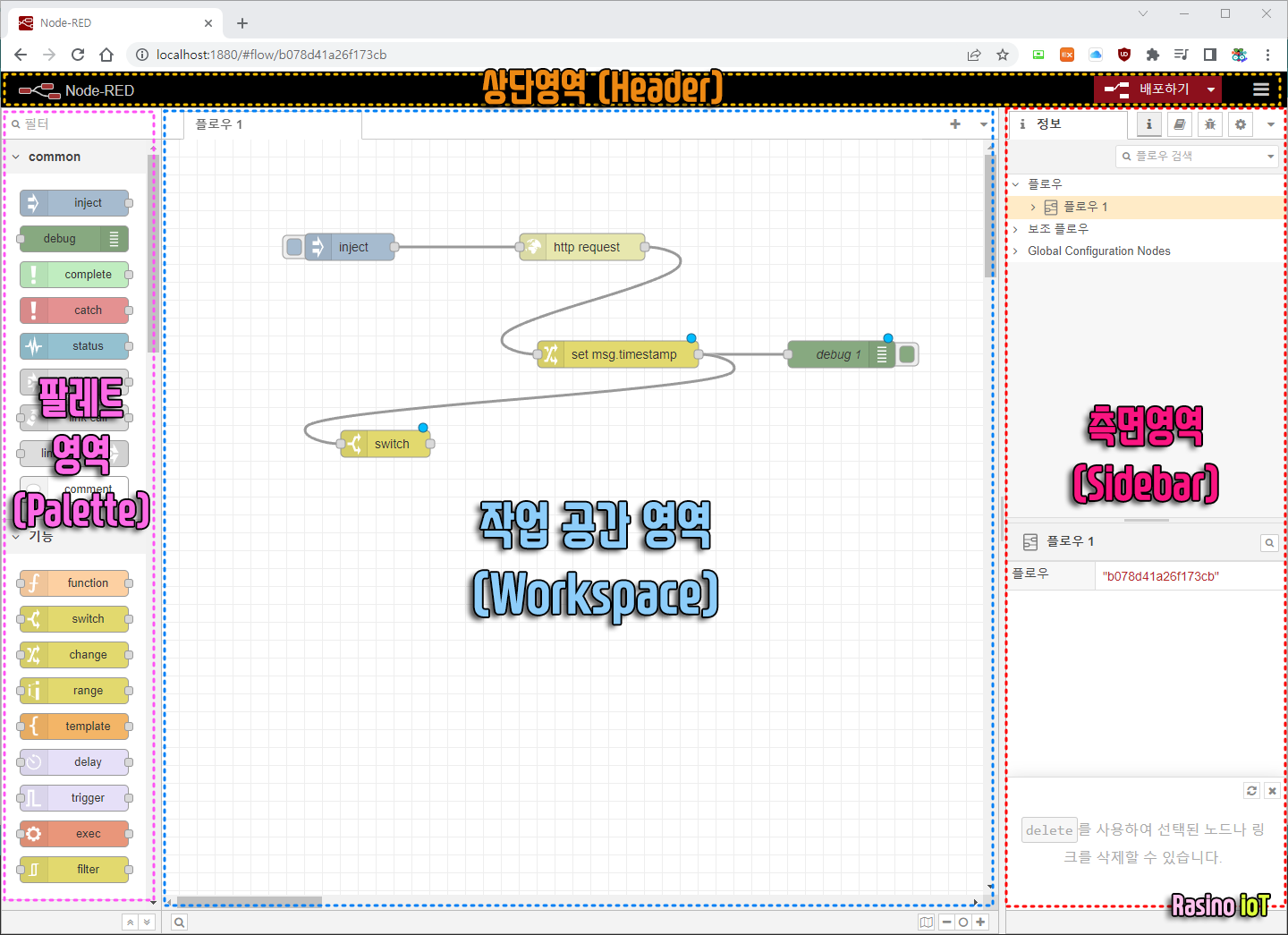1288x935 pixels.
Task: Select the inject node in the palette
Action: [x=74, y=203]
